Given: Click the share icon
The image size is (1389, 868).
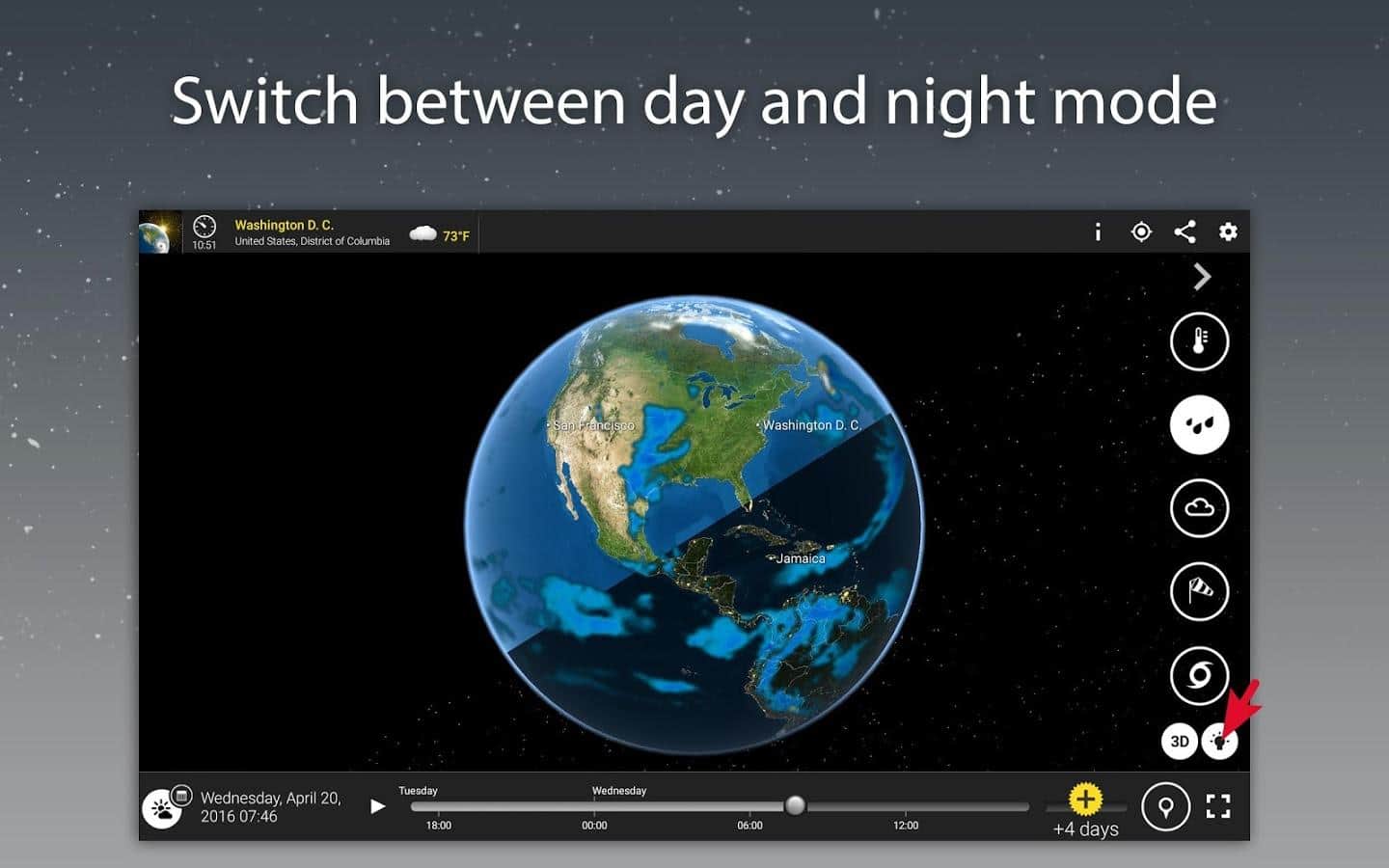Looking at the screenshot, I should [x=1185, y=231].
